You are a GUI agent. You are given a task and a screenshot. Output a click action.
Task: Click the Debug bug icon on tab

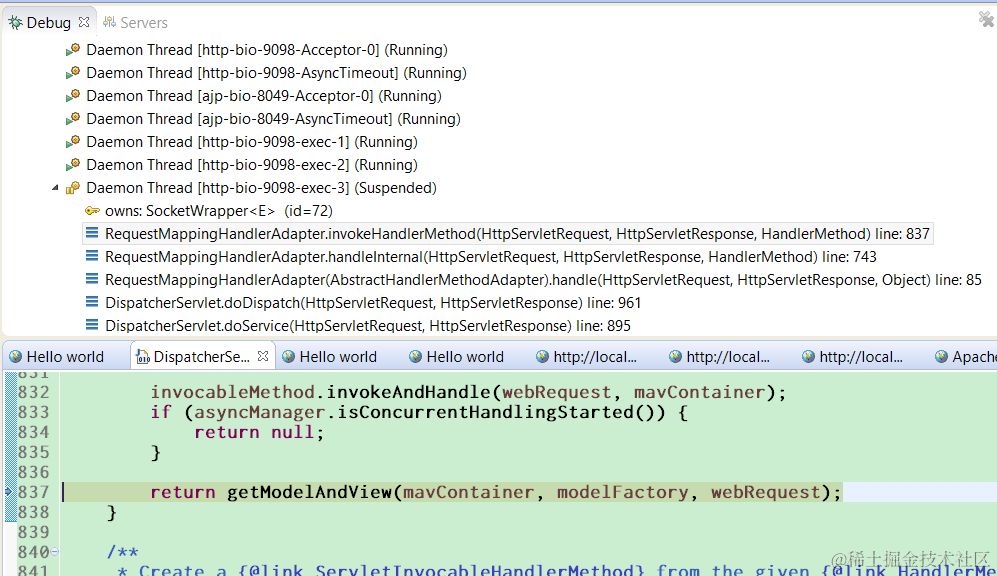coord(15,23)
